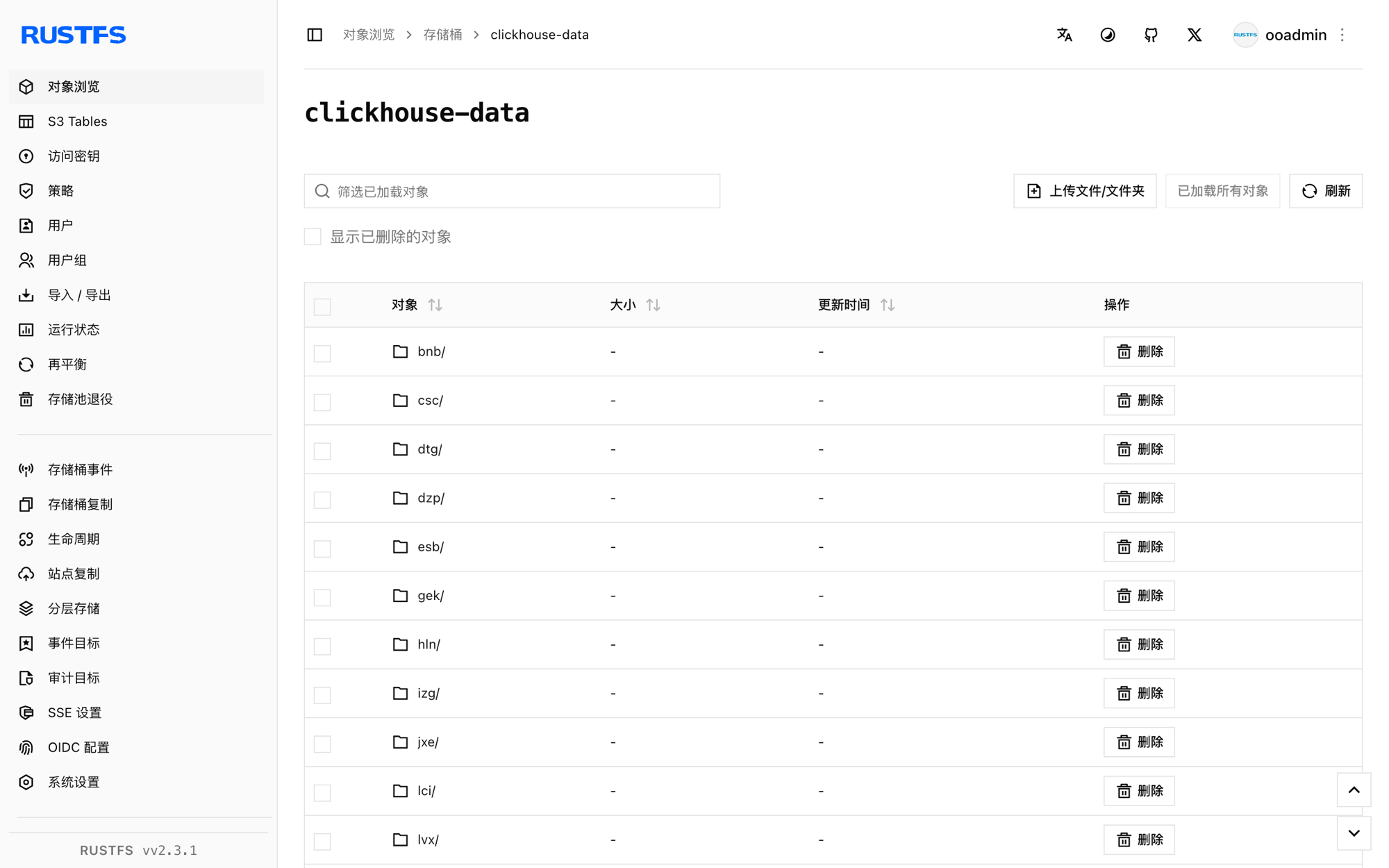The height and width of the screenshot is (868, 1389).
Task: Sort by 对象 column arrows
Action: click(x=435, y=305)
